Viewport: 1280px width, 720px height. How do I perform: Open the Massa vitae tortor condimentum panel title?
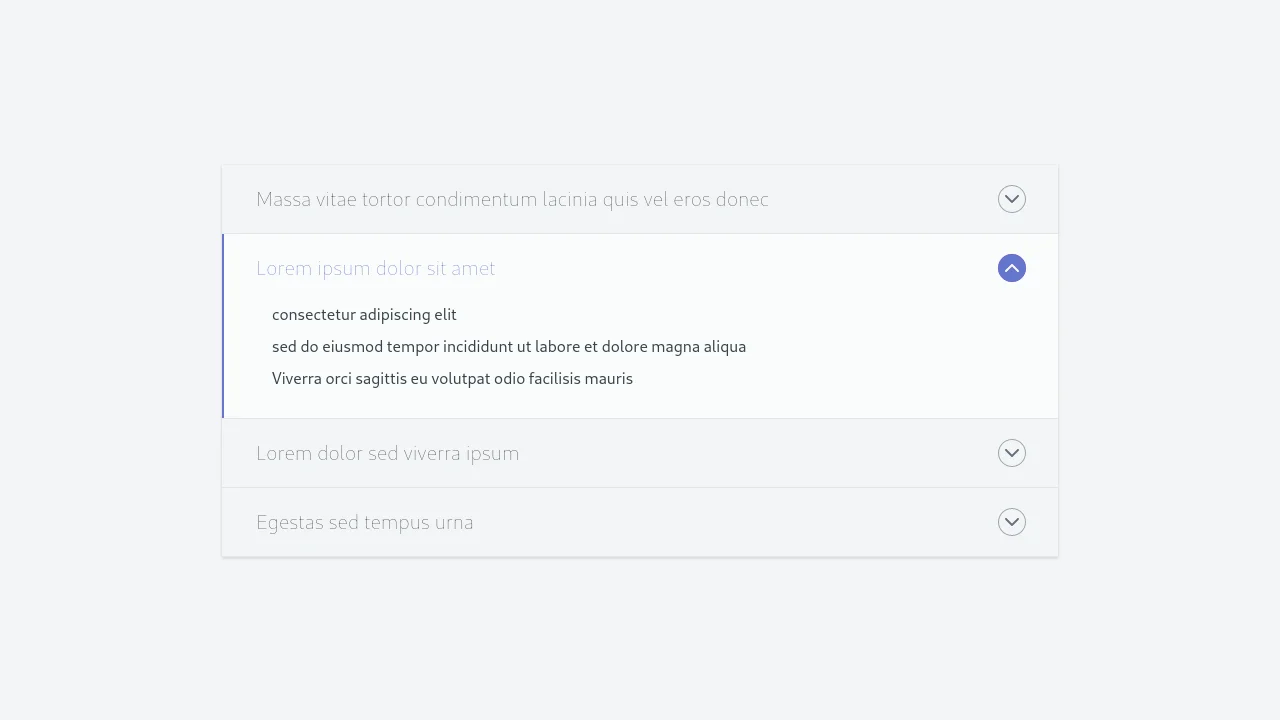point(512,199)
